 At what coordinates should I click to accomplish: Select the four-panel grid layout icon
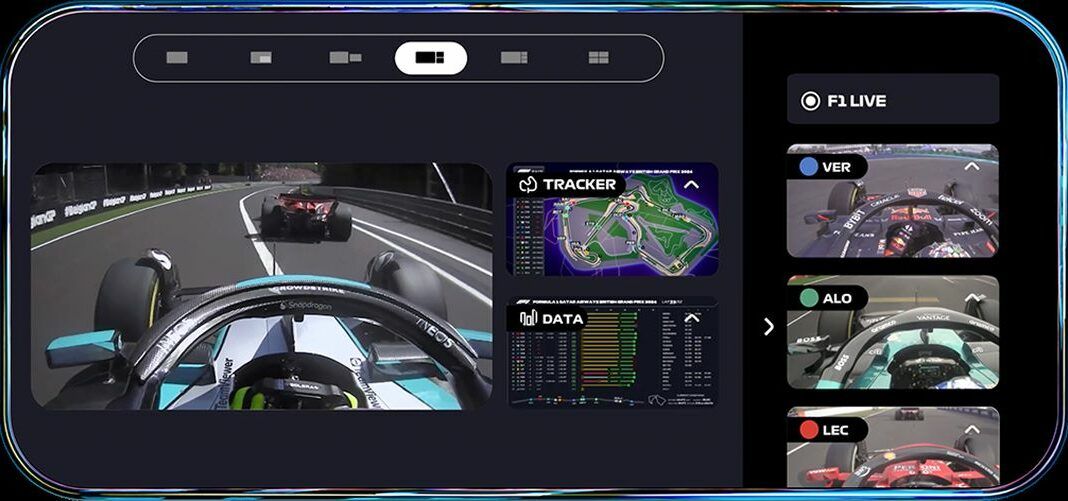[598, 58]
